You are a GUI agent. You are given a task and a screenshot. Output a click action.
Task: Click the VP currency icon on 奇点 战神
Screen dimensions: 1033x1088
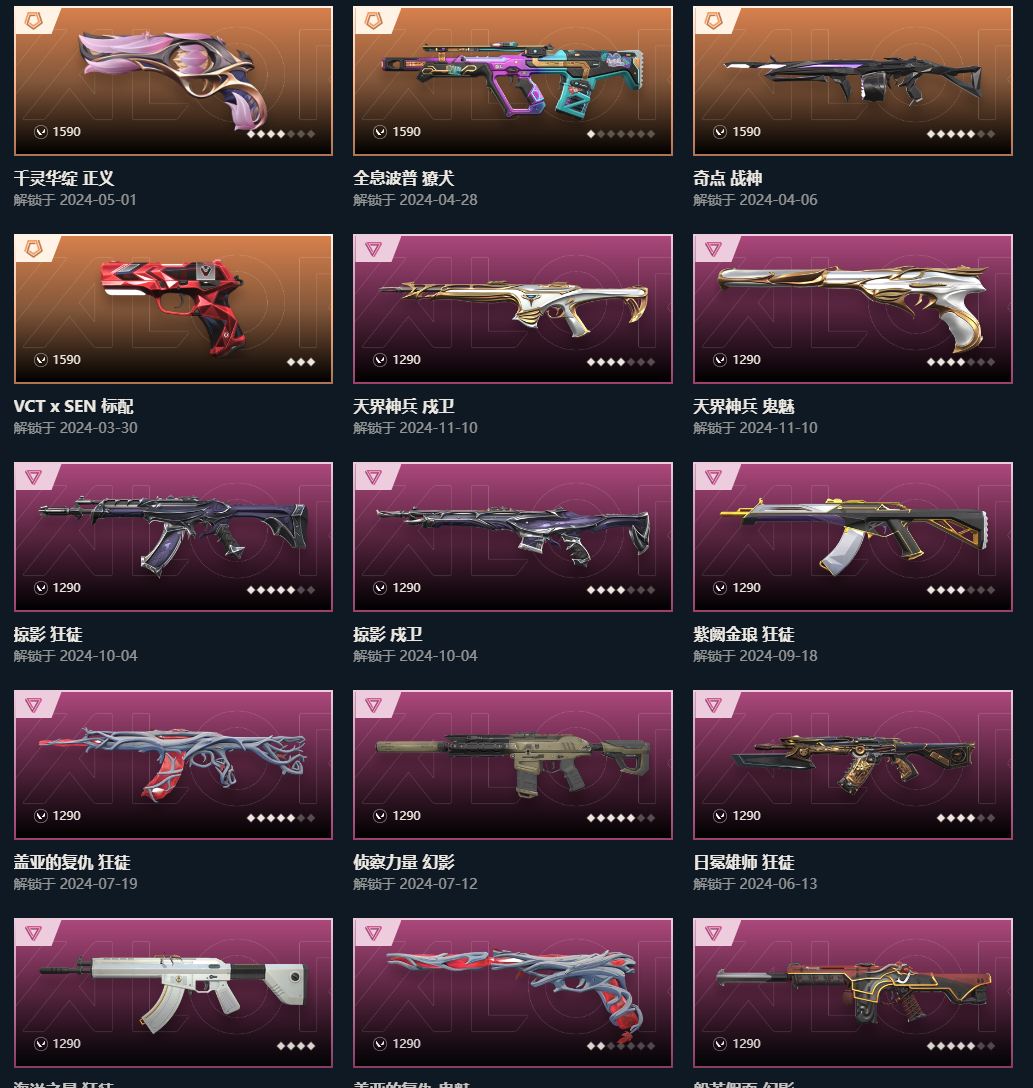[719, 132]
